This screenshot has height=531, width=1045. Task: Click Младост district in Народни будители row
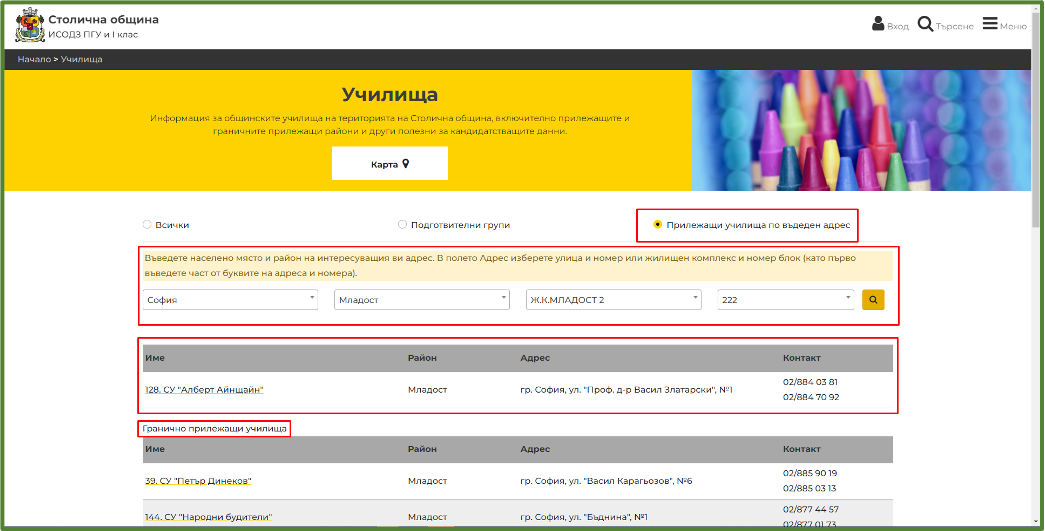click(427, 517)
